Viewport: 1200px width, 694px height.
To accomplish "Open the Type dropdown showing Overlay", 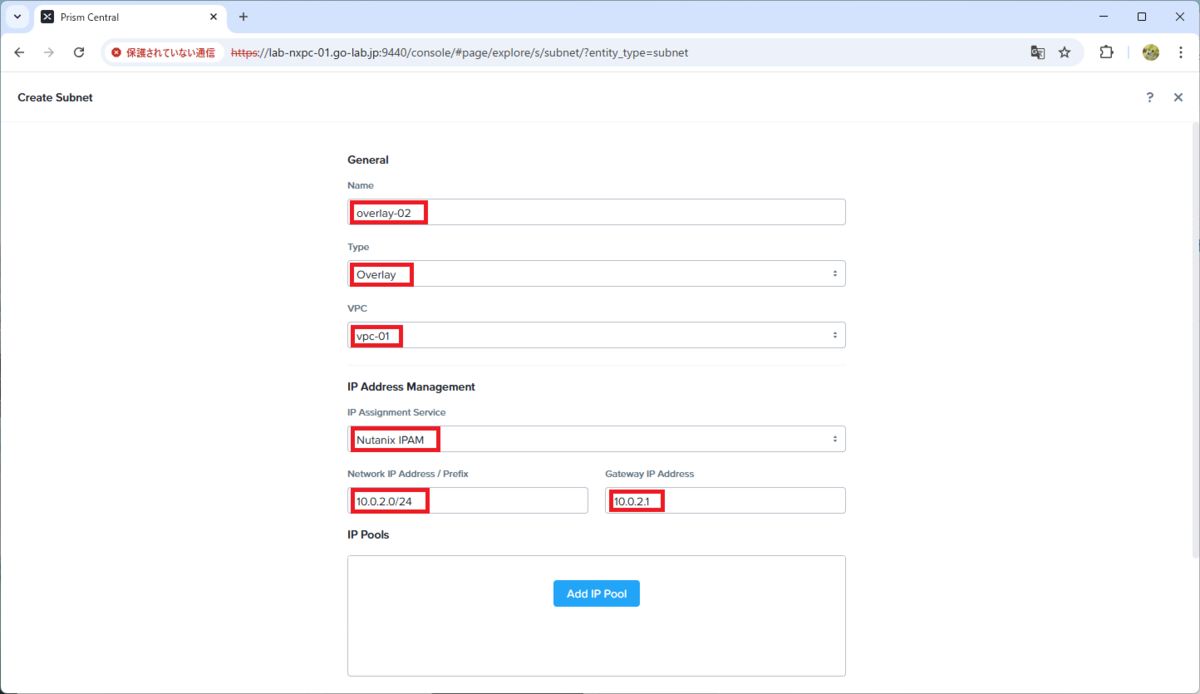I will [x=596, y=274].
